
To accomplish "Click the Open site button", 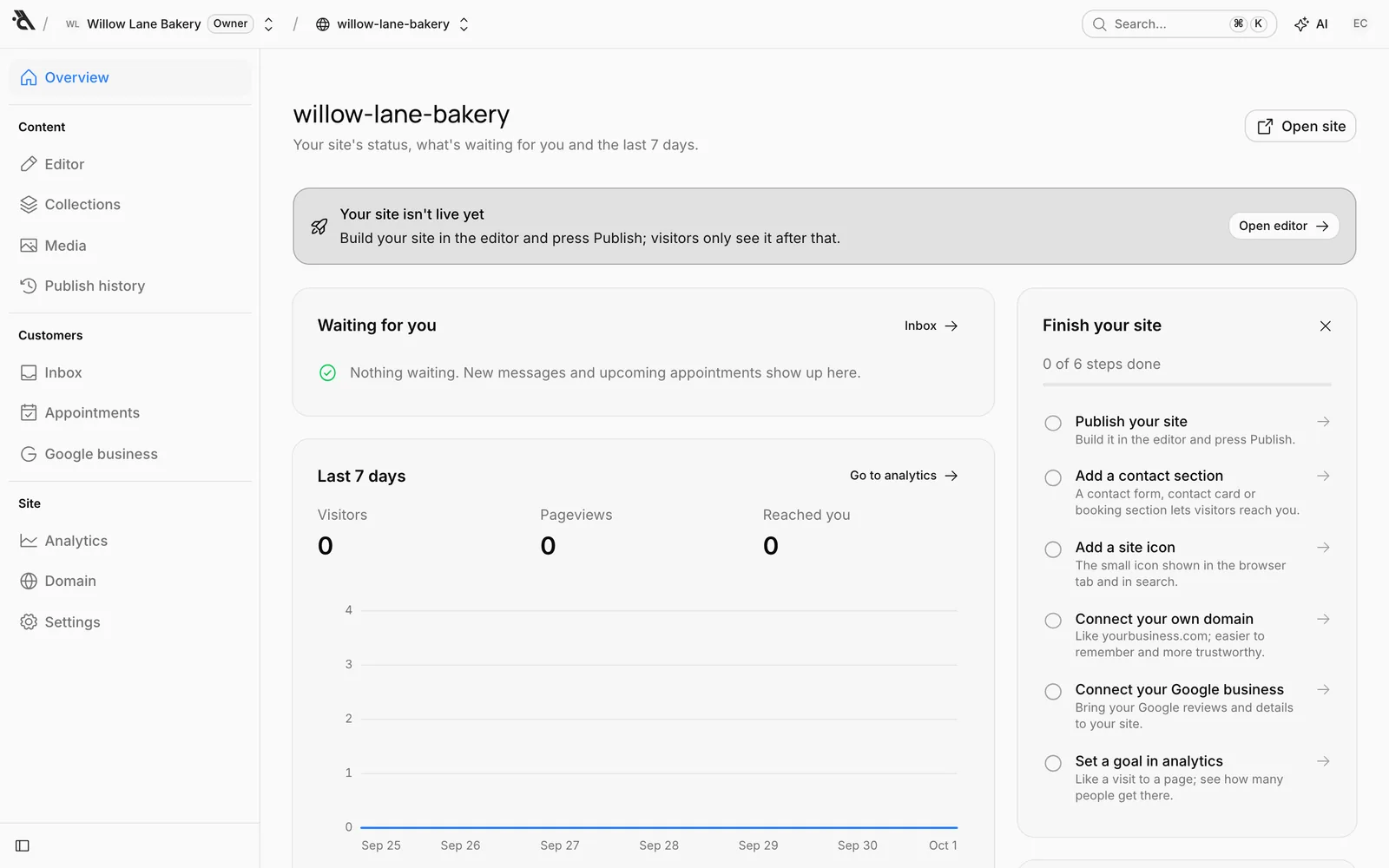I will [1300, 126].
